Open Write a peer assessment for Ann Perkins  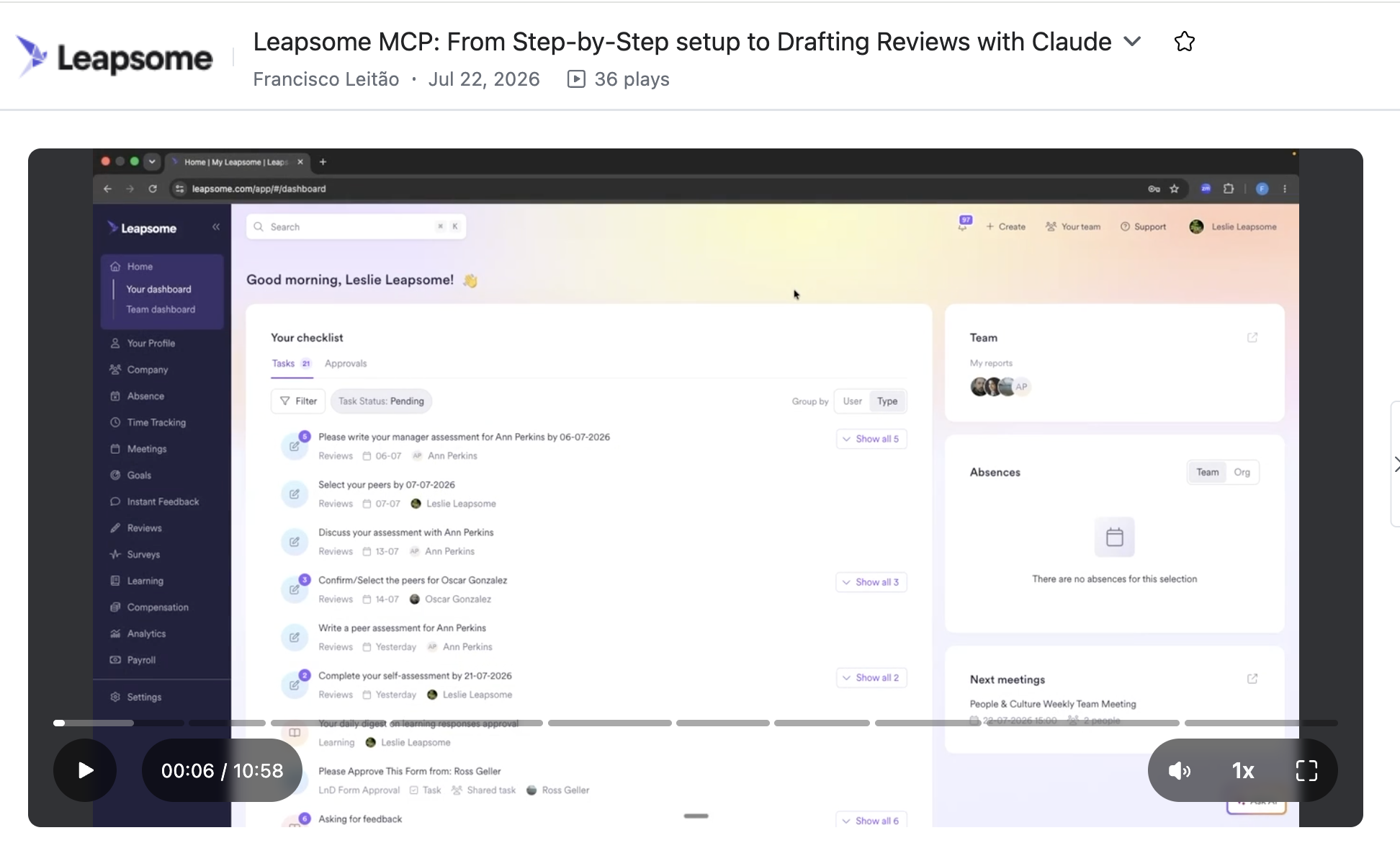click(402, 628)
